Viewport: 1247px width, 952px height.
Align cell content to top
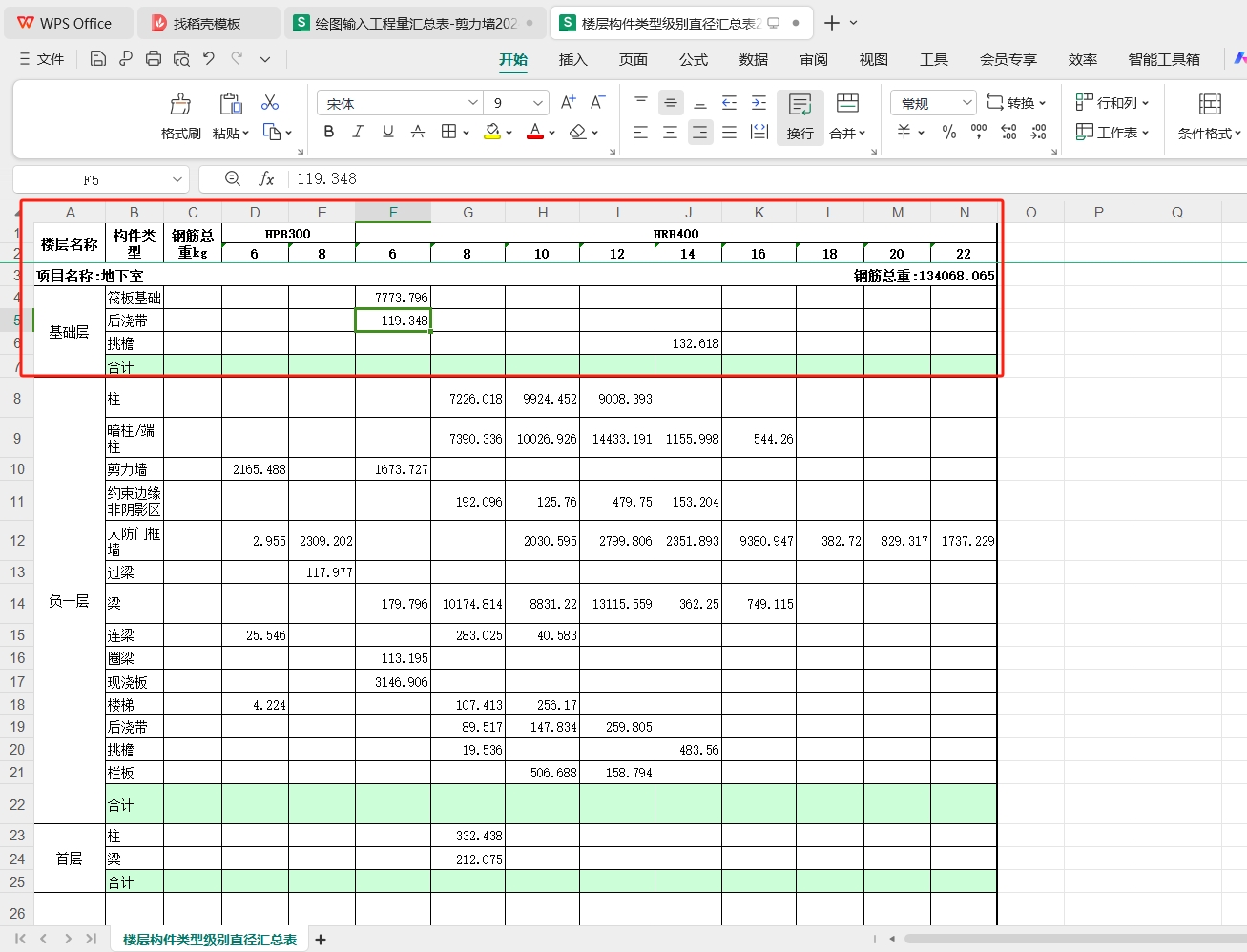click(x=641, y=102)
